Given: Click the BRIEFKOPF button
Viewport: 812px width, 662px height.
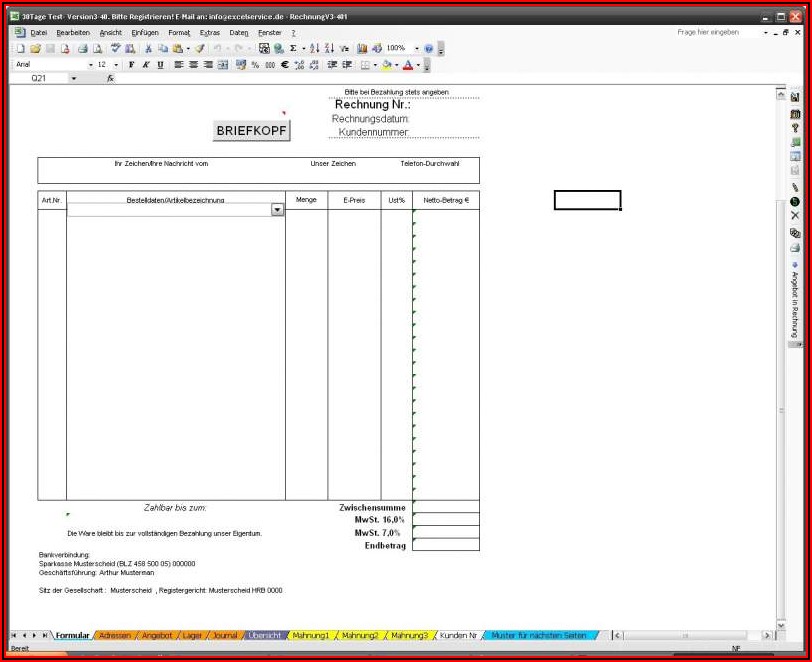Looking at the screenshot, I should coord(252,131).
